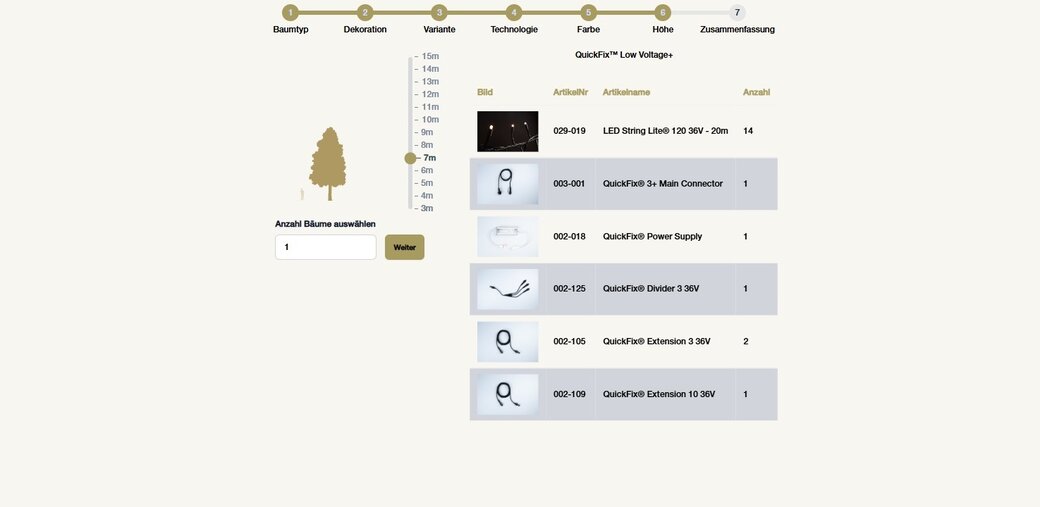Click the golden tree icon

(327, 164)
